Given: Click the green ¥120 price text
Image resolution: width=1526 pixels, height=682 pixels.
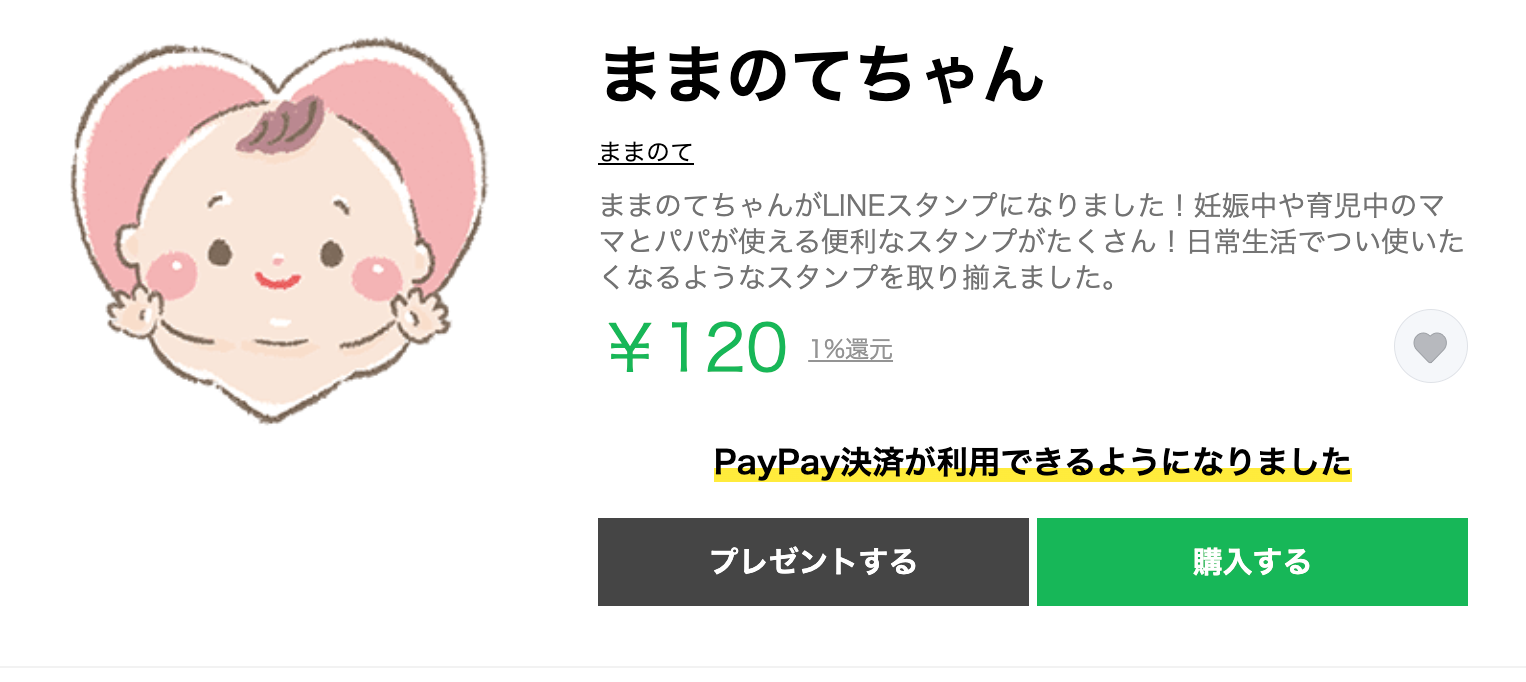Looking at the screenshot, I should [696, 348].
